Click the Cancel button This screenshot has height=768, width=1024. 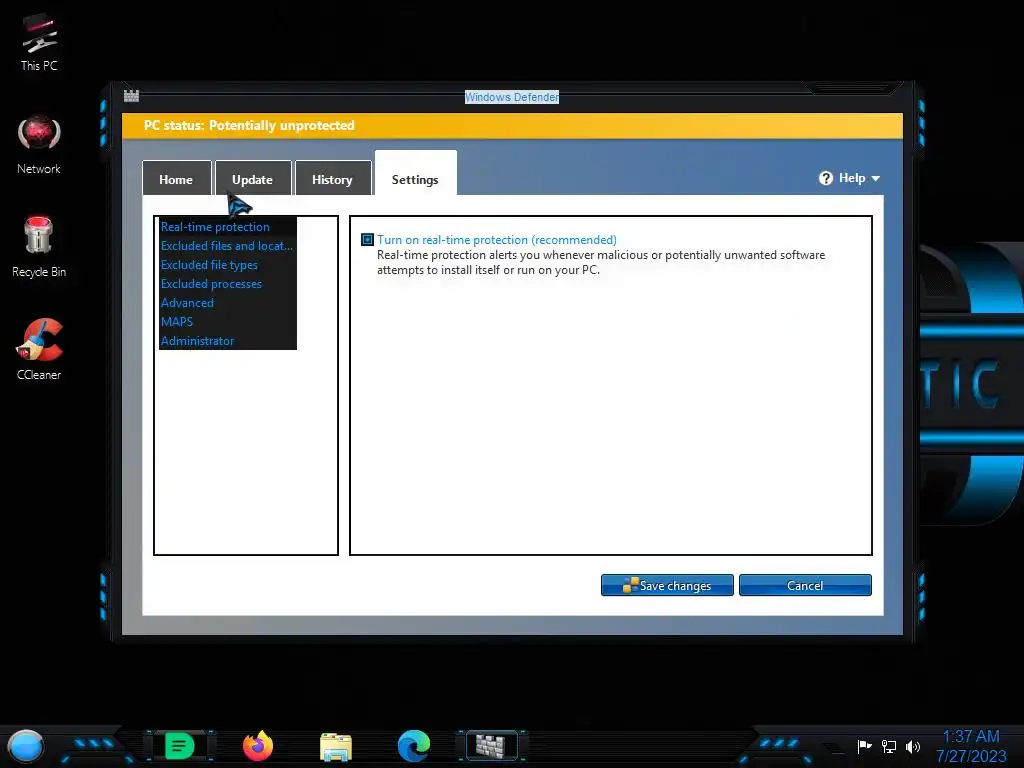coord(805,585)
